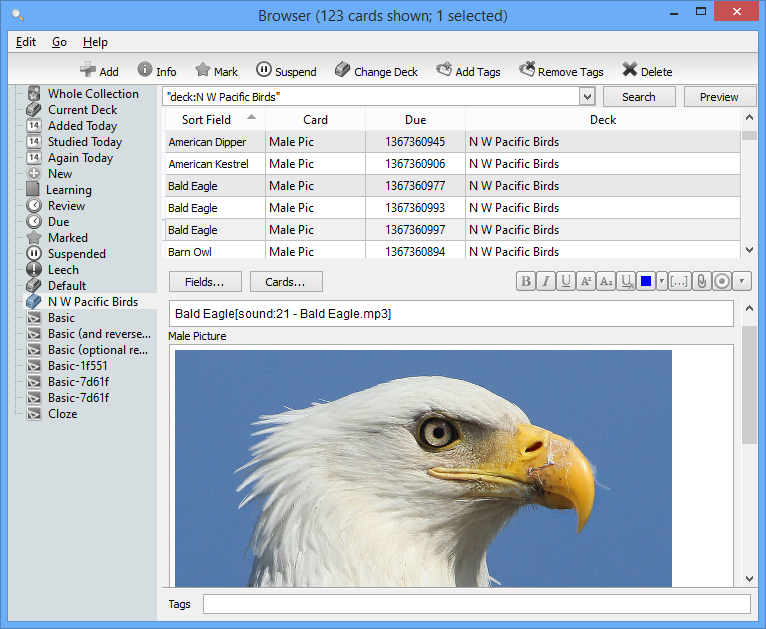Select Basic (optional re... note type
The image size is (766, 629).
click(x=87, y=350)
